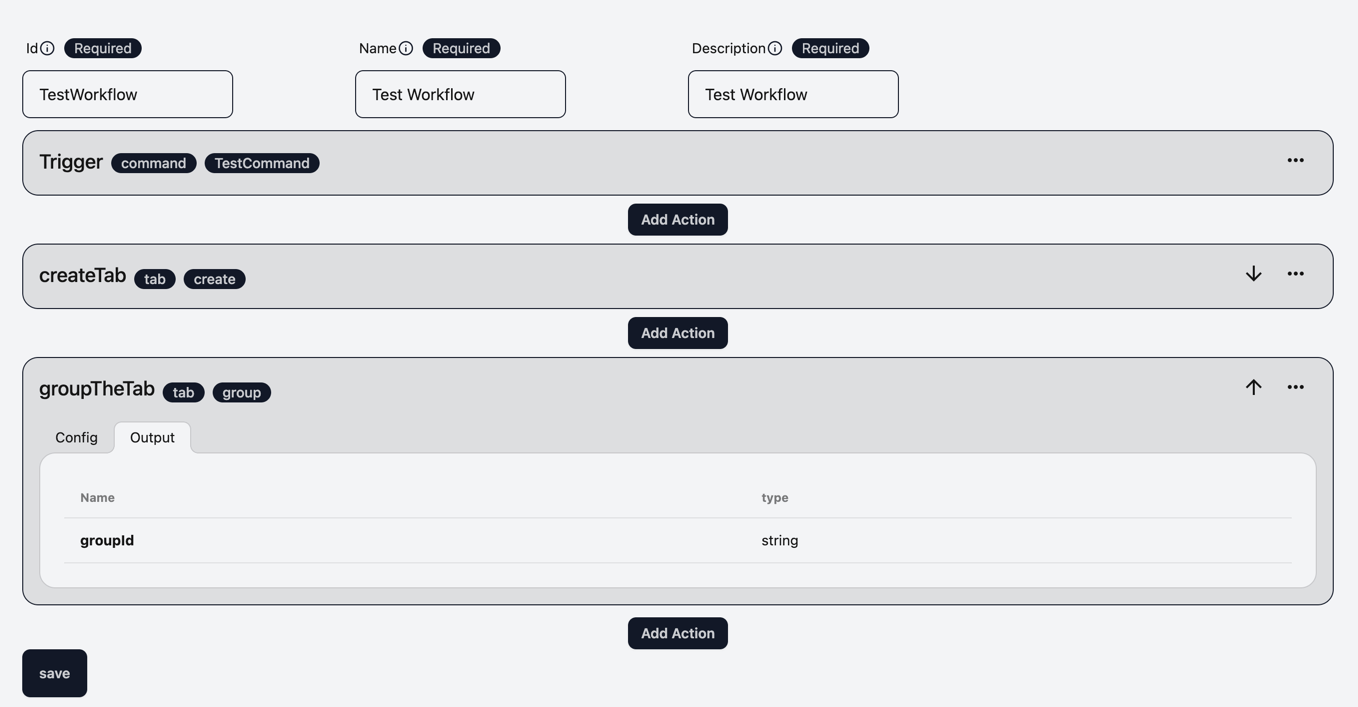Move the groupTheTab action up with the arrow
The image size is (1358, 707).
1253,386
